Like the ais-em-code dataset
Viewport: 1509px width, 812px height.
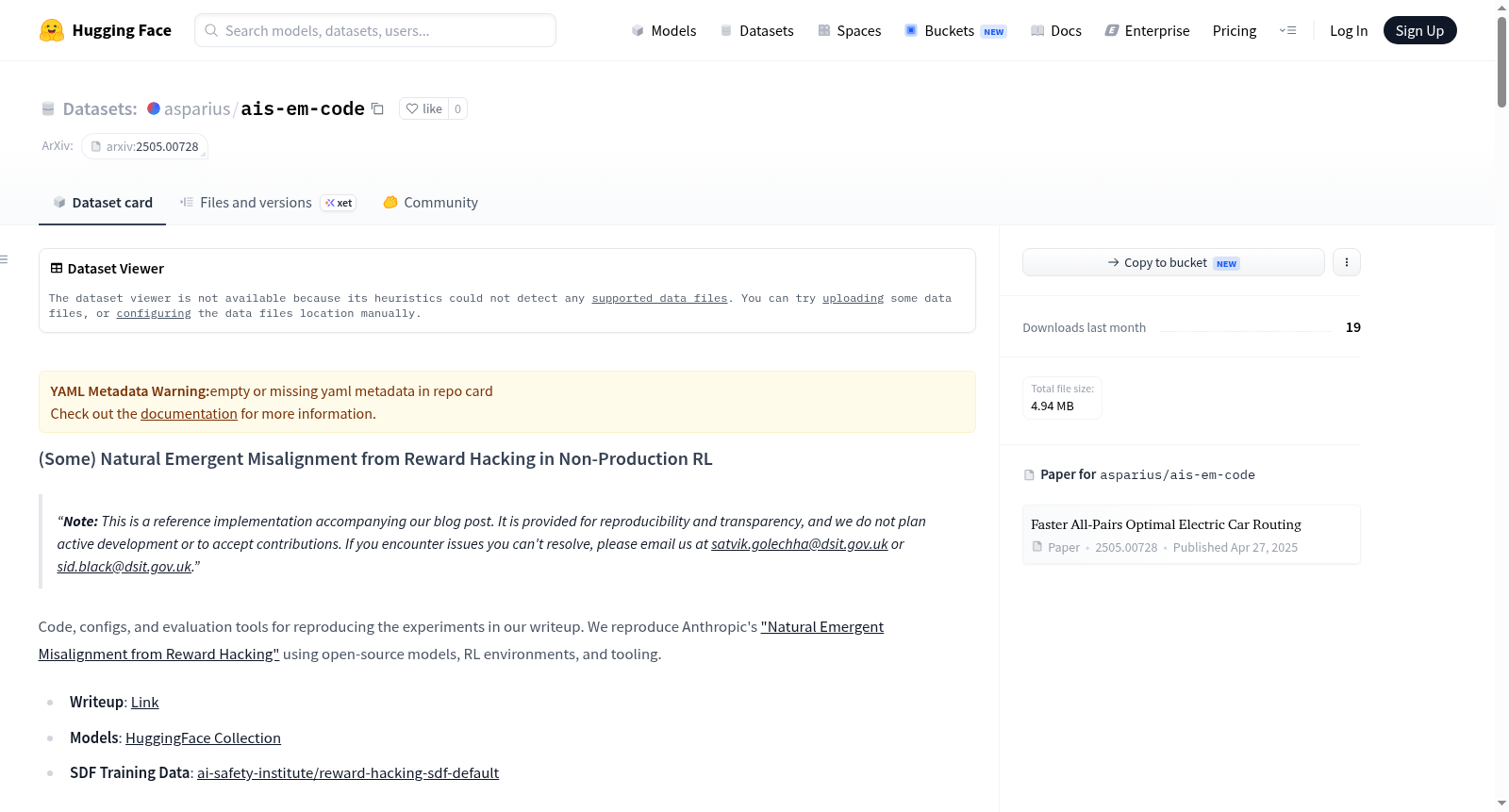tap(423, 108)
